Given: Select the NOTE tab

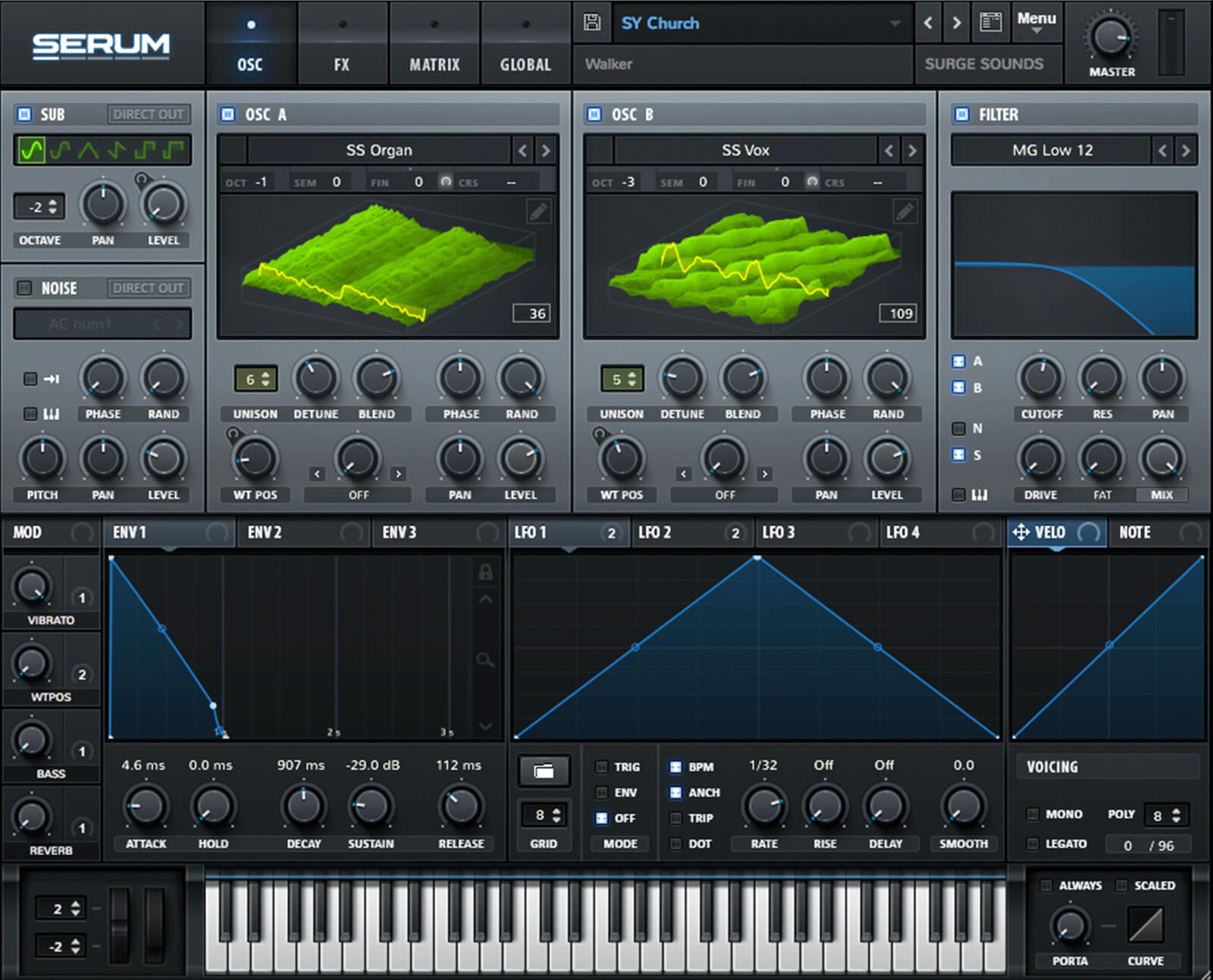Looking at the screenshot, I should (1158, 532).
